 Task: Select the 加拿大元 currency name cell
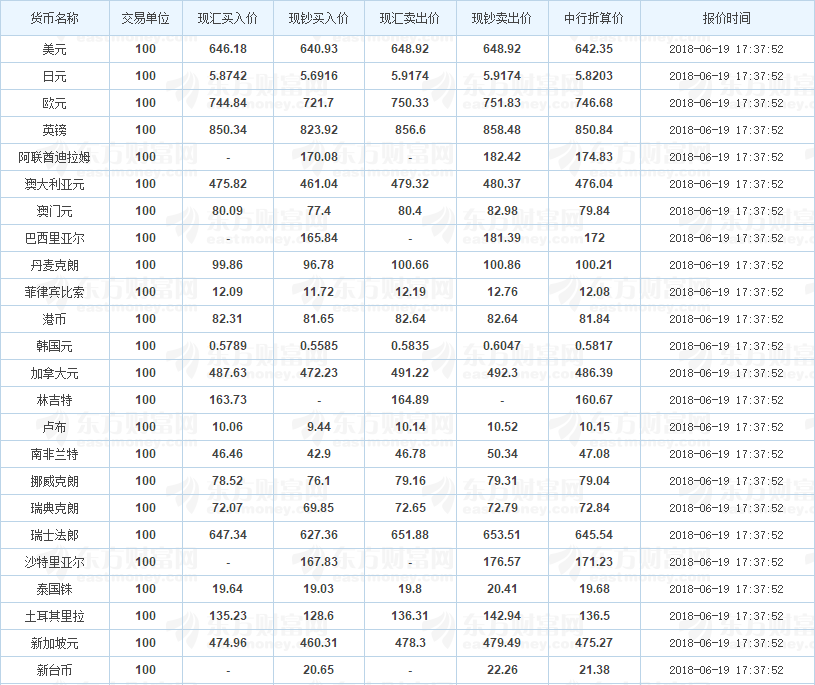[x=55, y=374]
